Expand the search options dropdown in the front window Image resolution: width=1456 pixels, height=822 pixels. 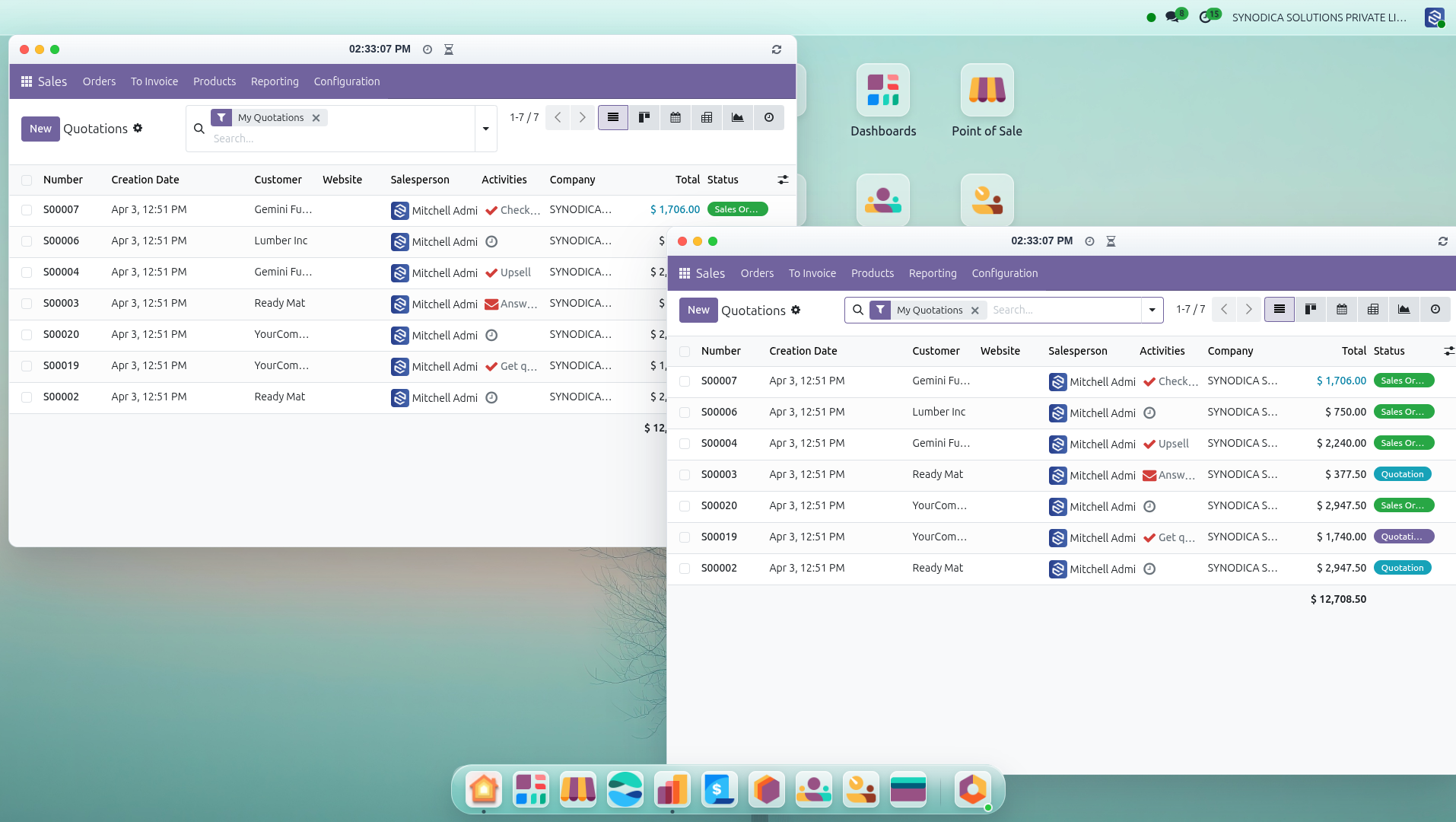click(1152, 310)
